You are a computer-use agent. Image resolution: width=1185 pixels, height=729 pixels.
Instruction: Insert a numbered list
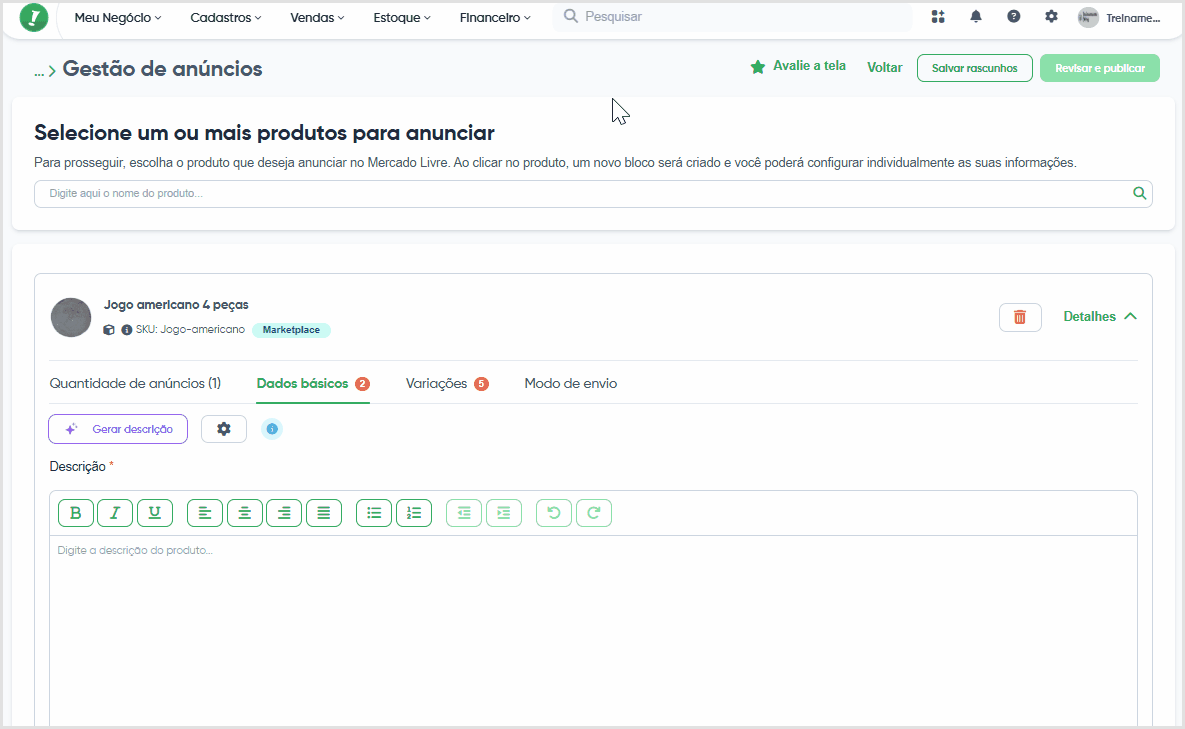click(x=414, y=513)
